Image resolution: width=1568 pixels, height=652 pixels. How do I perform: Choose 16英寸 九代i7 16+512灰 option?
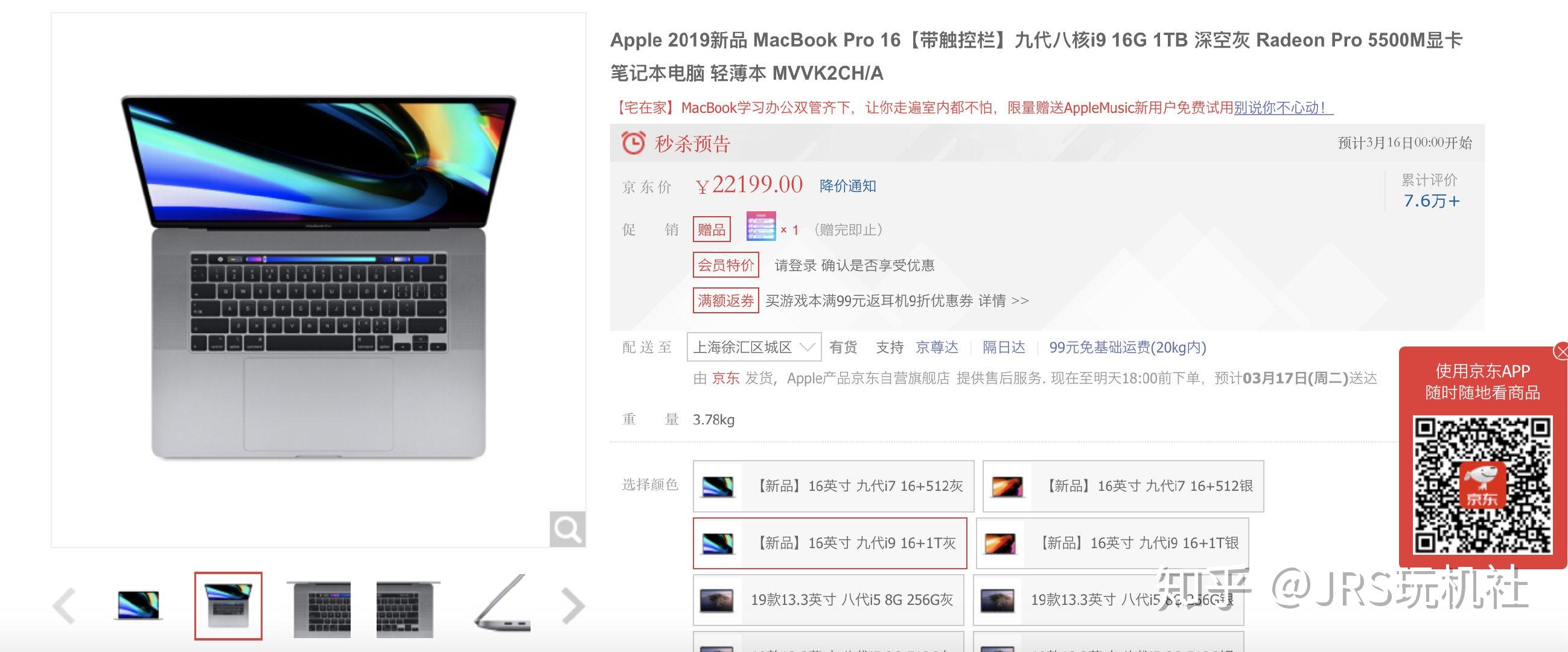[833, 486]
